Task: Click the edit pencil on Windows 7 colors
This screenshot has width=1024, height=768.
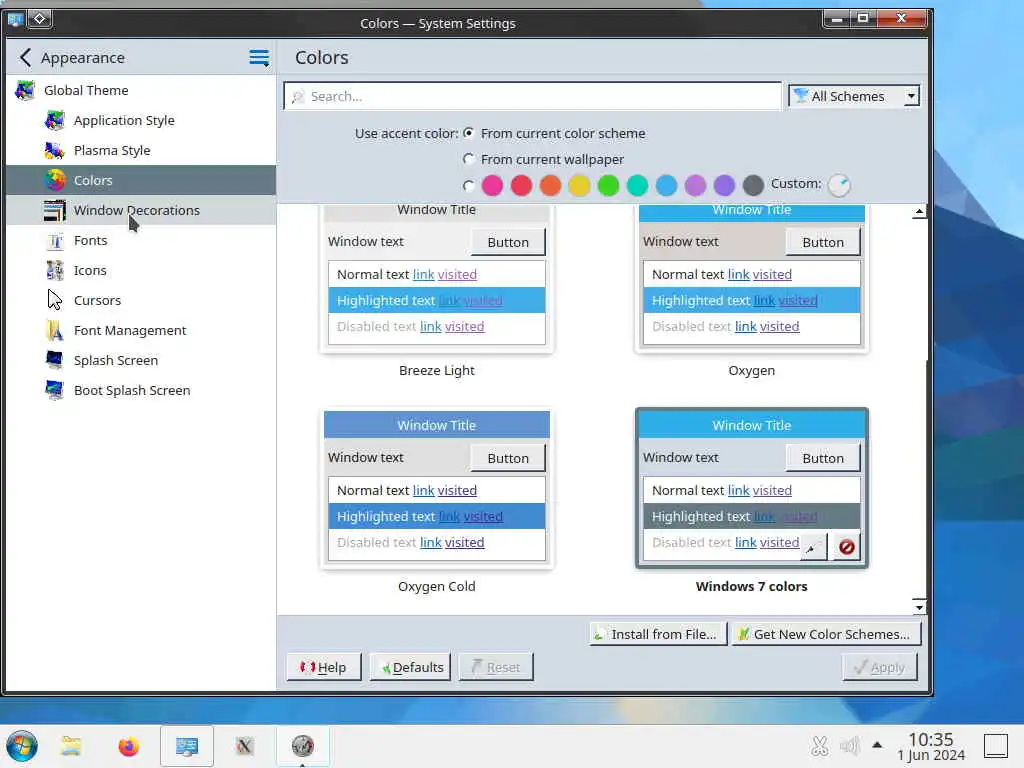Action: (812, 547)
